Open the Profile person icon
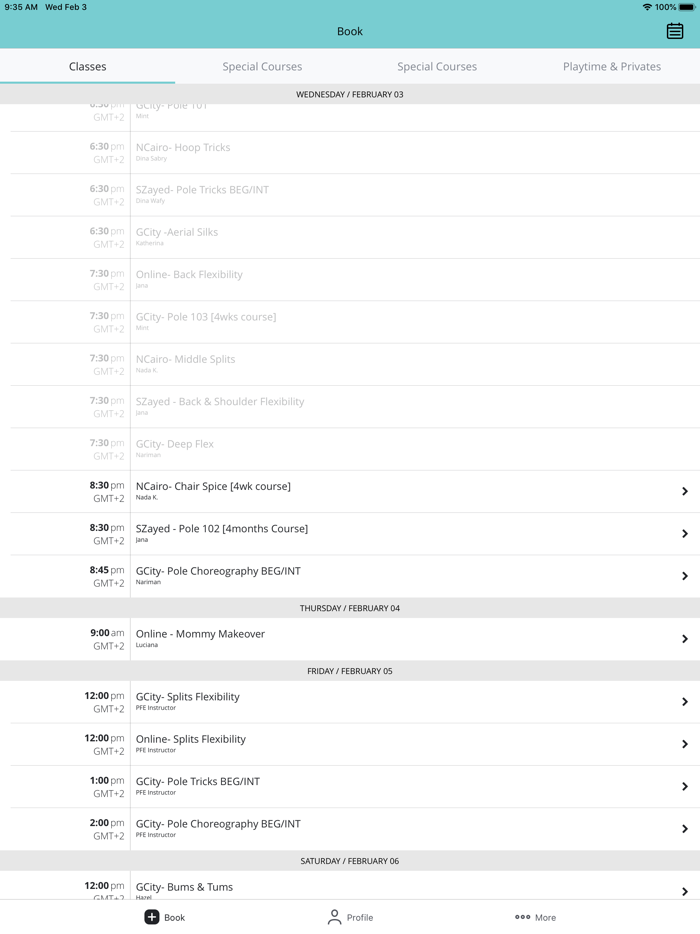The width and height of the screenshot is (700, 934). pyautogui.click(x=334, y=917)
